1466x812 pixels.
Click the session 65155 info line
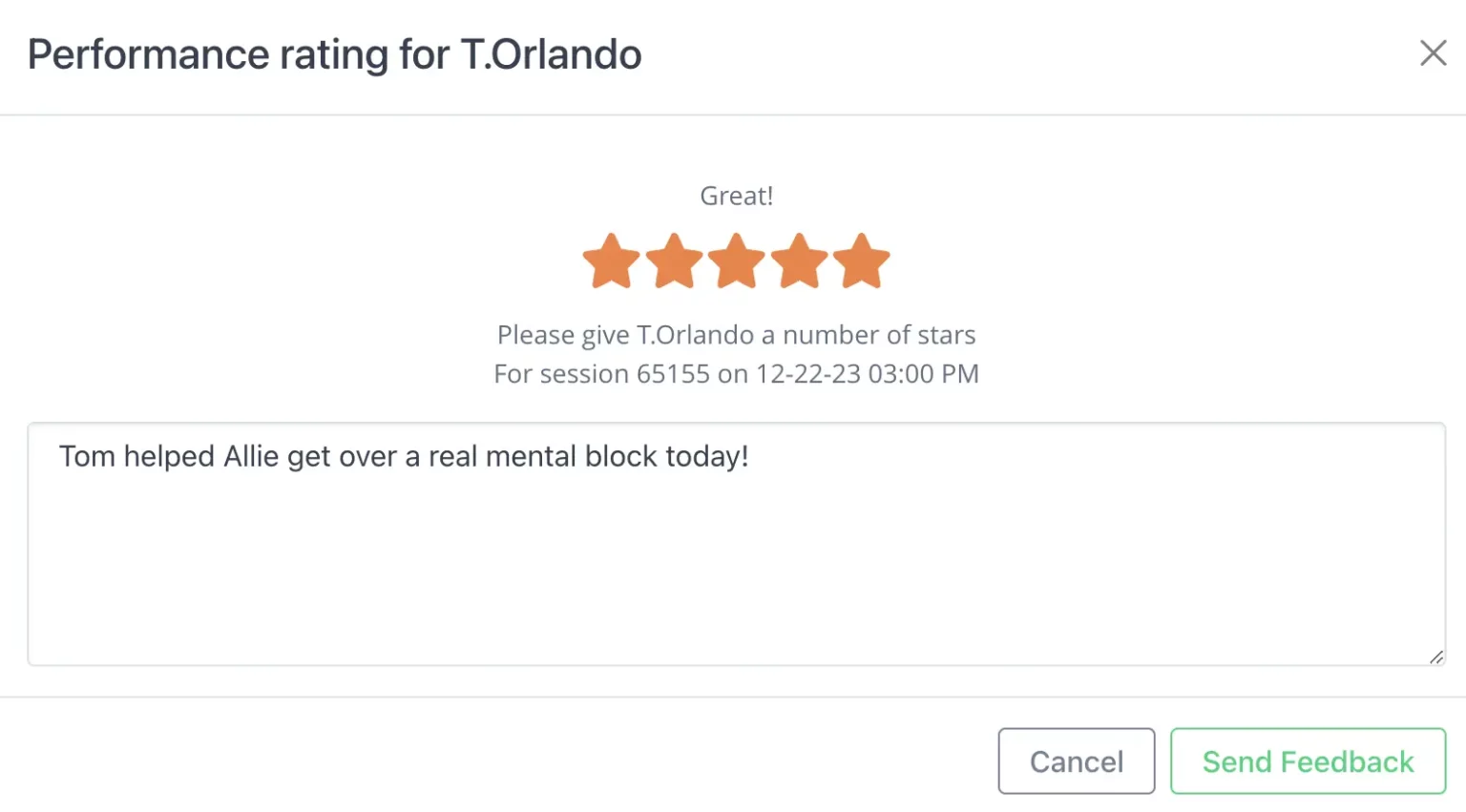(x=736, y=374)
